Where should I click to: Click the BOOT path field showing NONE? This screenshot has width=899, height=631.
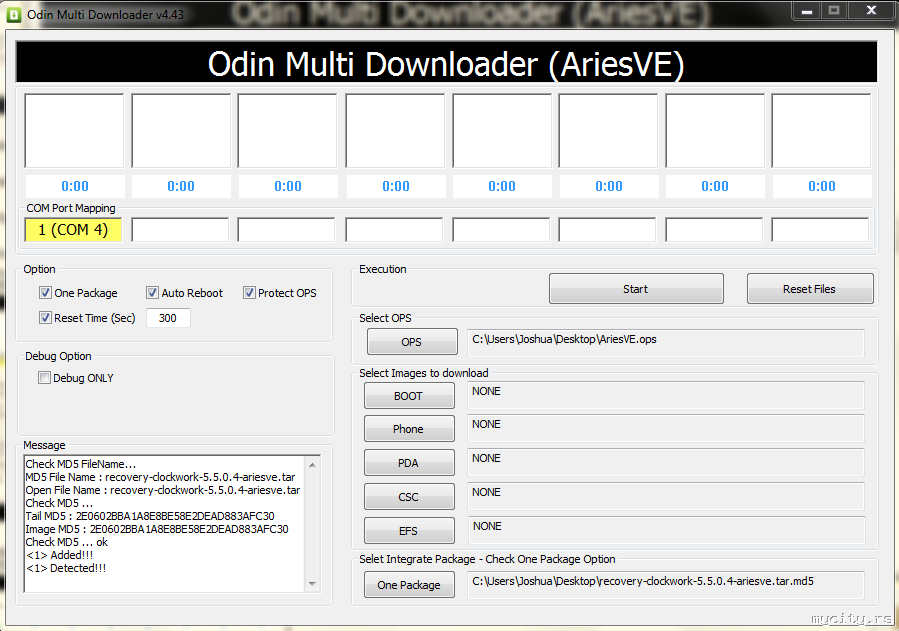click(x=666, y=395)
